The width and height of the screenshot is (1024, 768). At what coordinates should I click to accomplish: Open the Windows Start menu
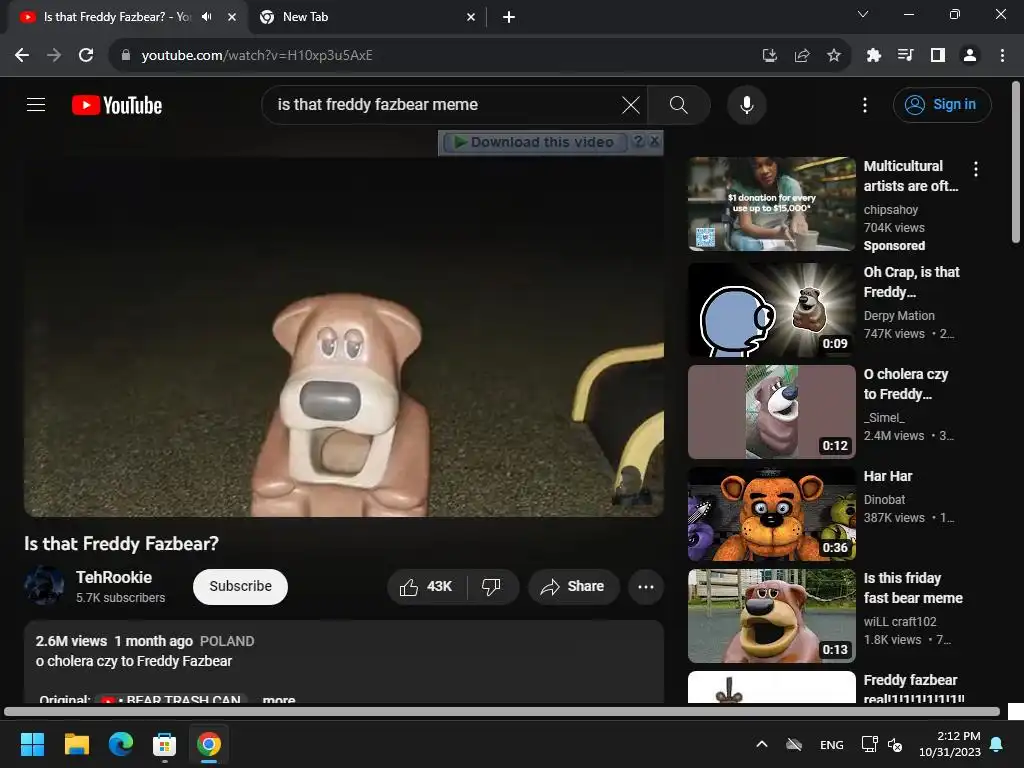coord(32,744)
